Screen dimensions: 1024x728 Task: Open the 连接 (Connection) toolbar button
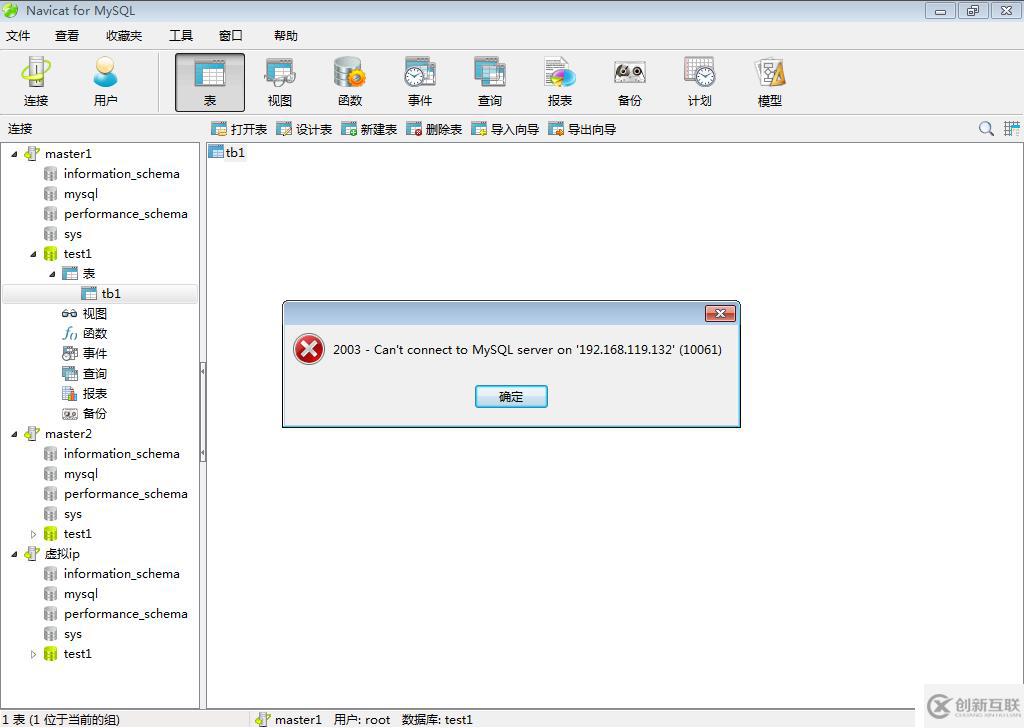pos(36,82)
